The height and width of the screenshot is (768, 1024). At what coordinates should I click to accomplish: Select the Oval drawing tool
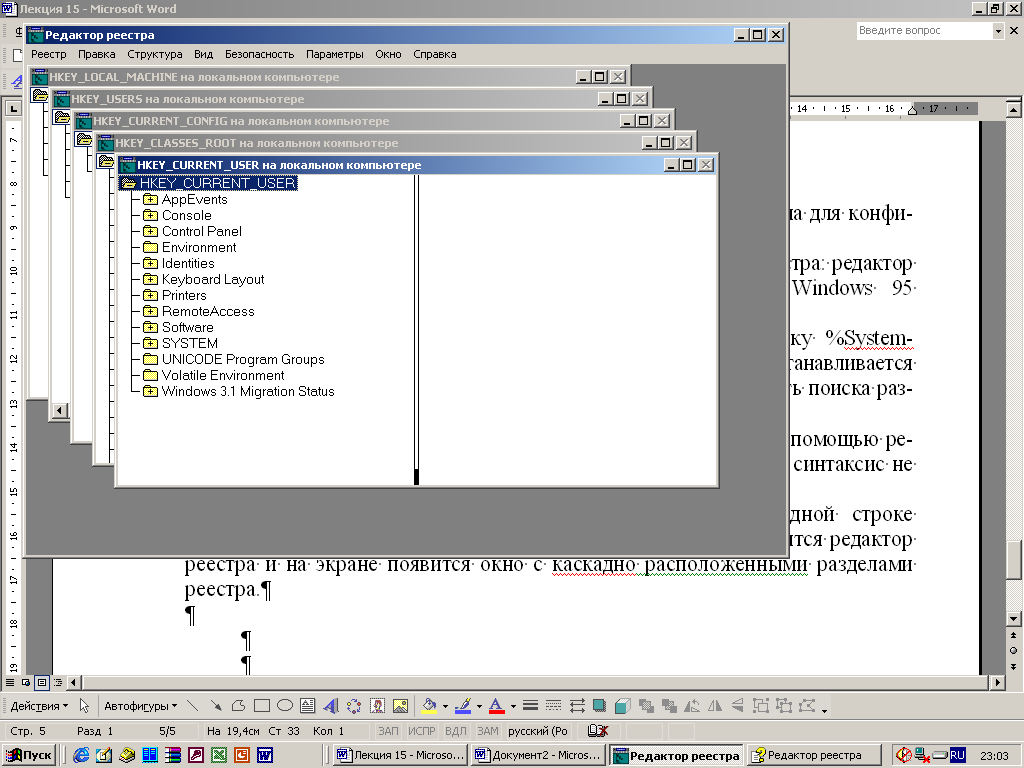(x=285, y=706)
